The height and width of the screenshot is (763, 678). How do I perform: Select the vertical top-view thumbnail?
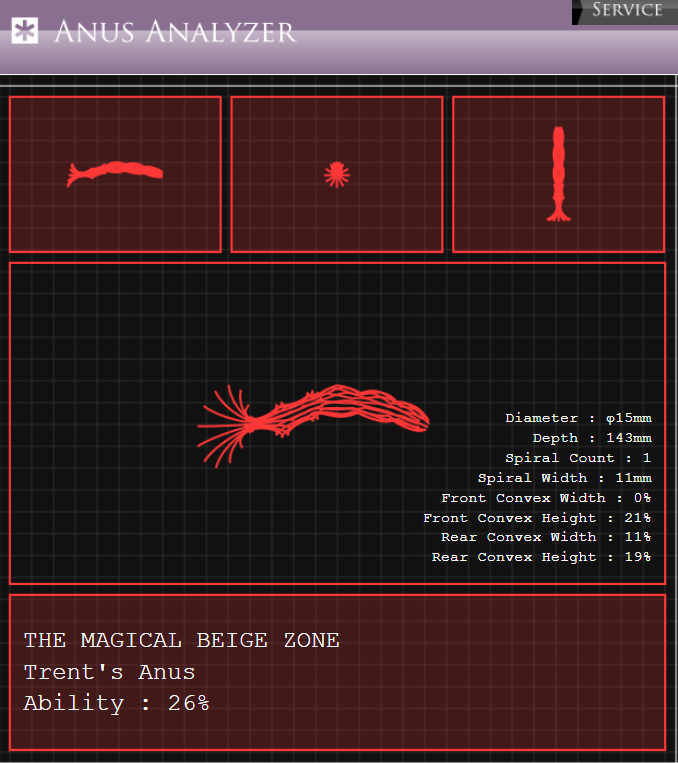[559, 174]
